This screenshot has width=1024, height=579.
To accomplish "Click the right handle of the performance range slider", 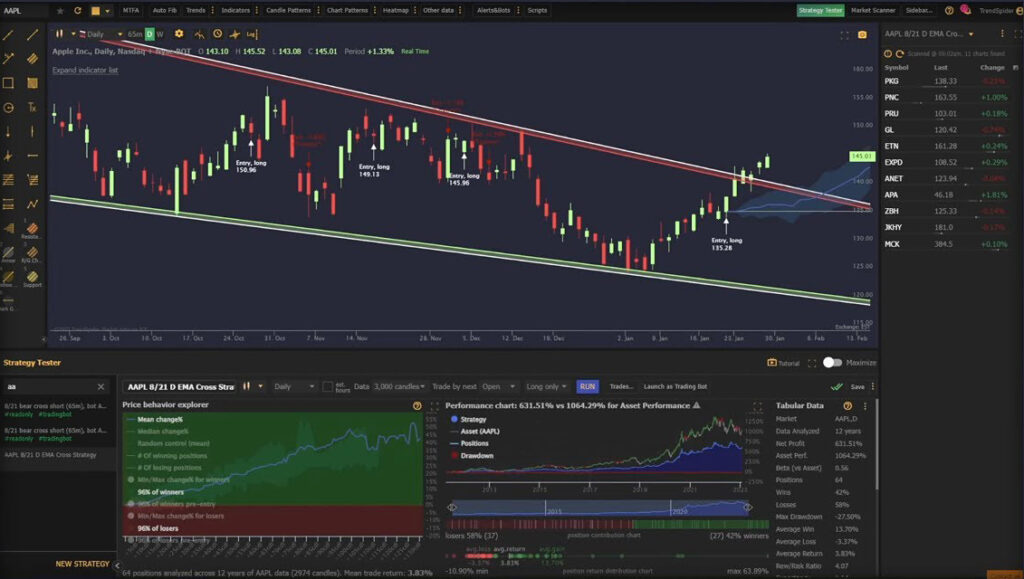I will point(747,507).
